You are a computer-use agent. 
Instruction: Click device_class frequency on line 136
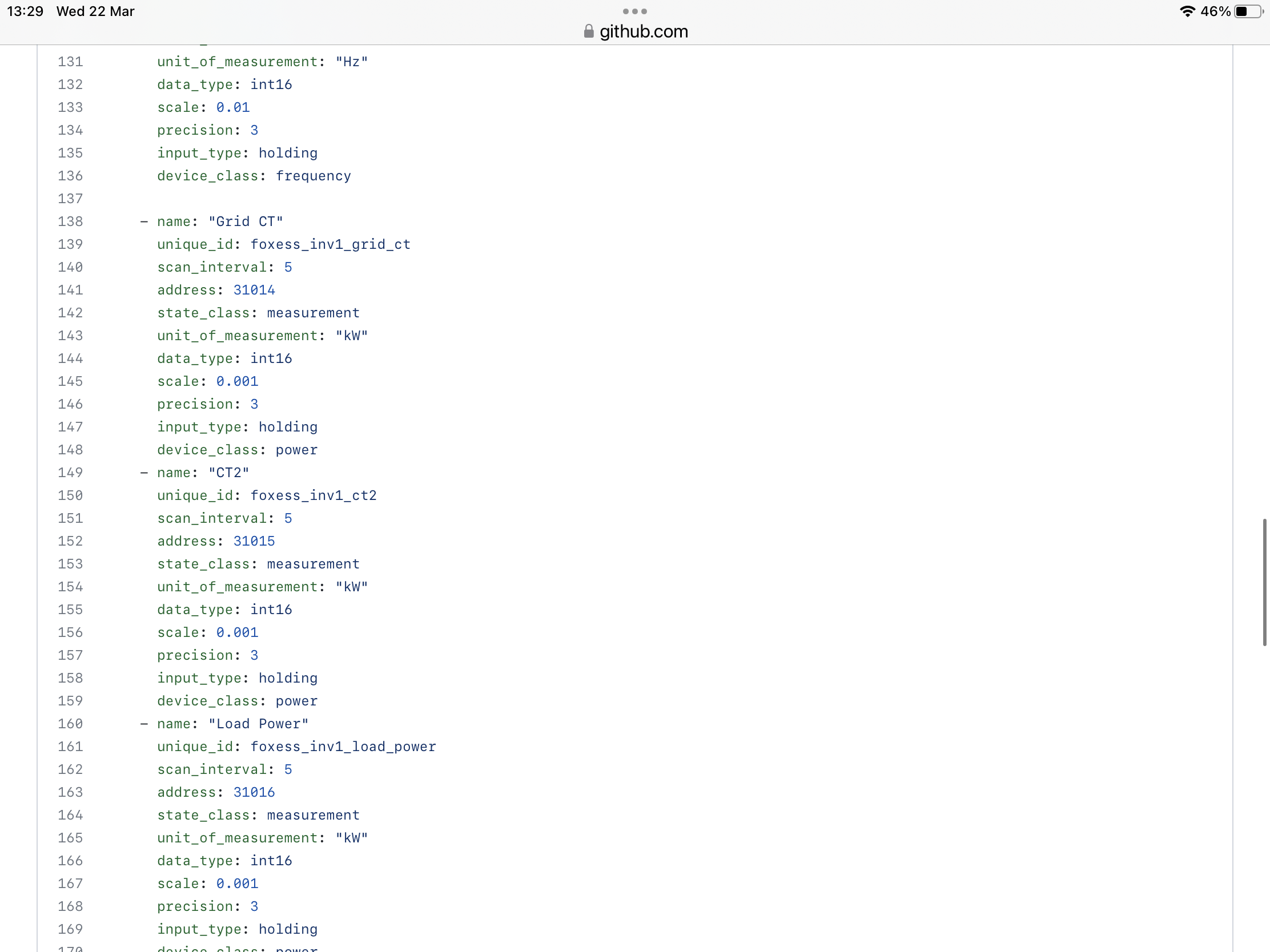(313, 176)
